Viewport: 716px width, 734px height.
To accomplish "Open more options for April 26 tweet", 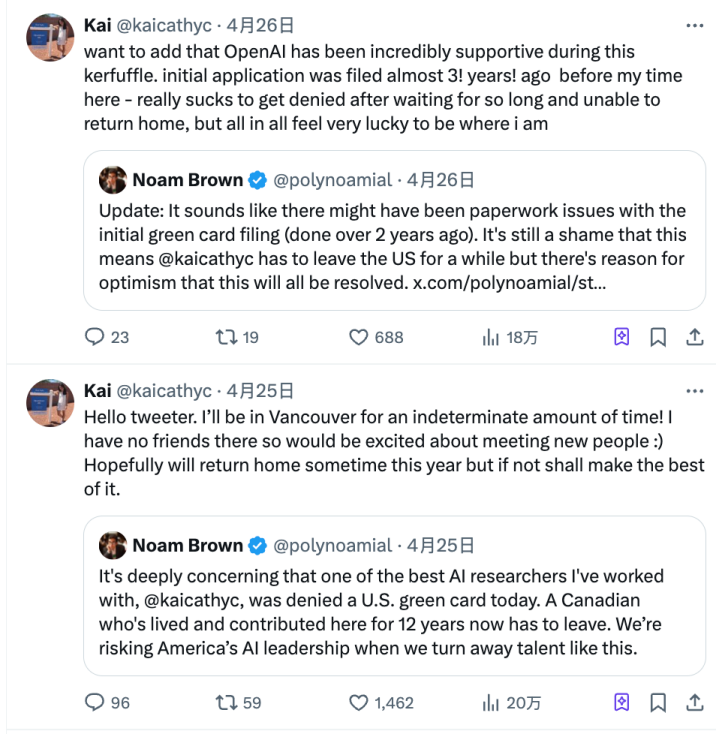I will pyautogui.click(x=694, y=25).
